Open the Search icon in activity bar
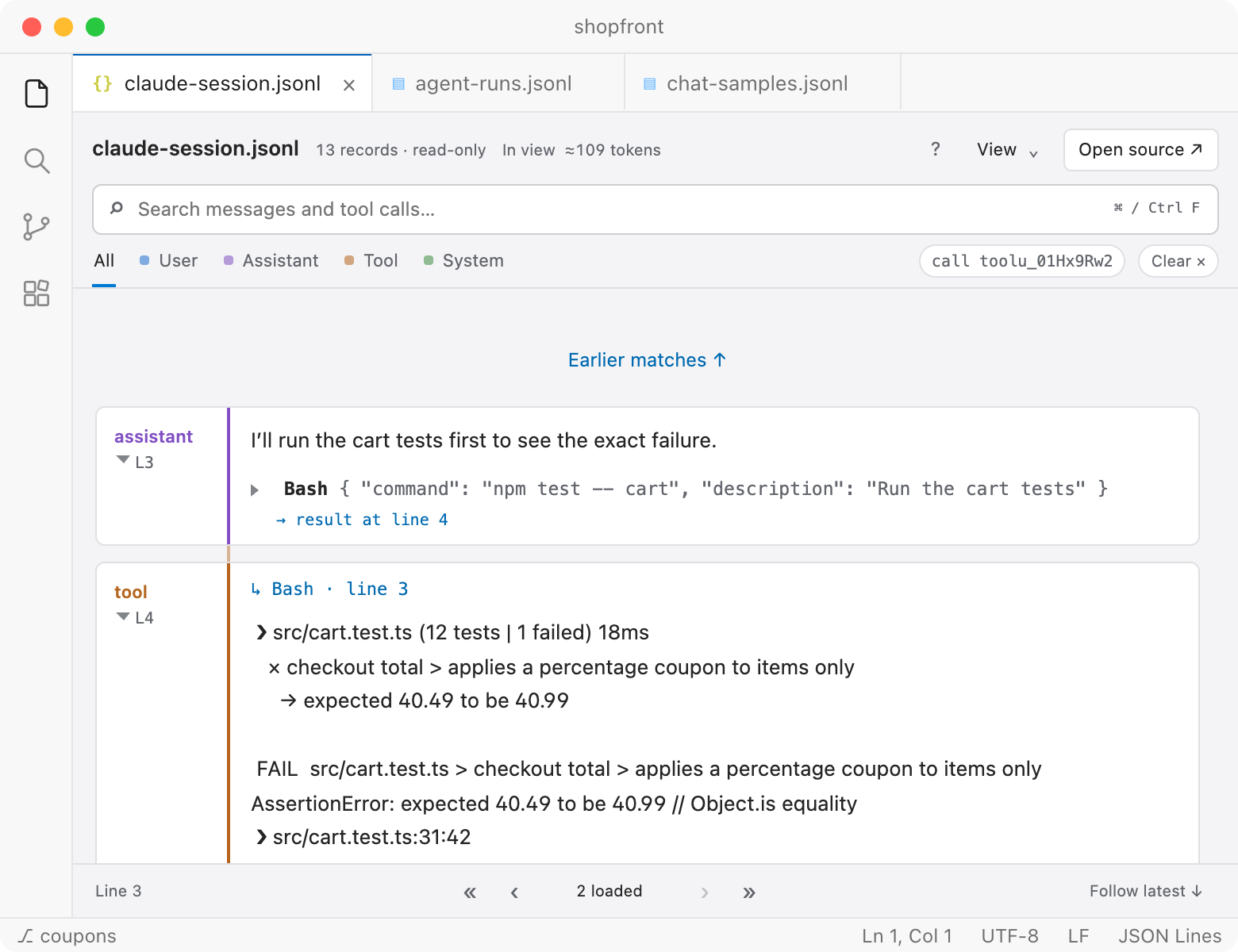This screenshot has height=952, width=1238. tap(37, 161)
